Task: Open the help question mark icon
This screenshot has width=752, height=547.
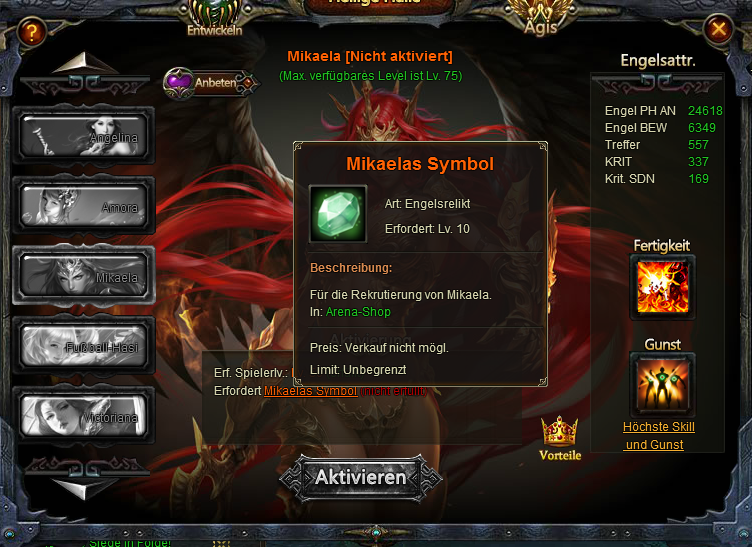Action: tap(32, 32)
